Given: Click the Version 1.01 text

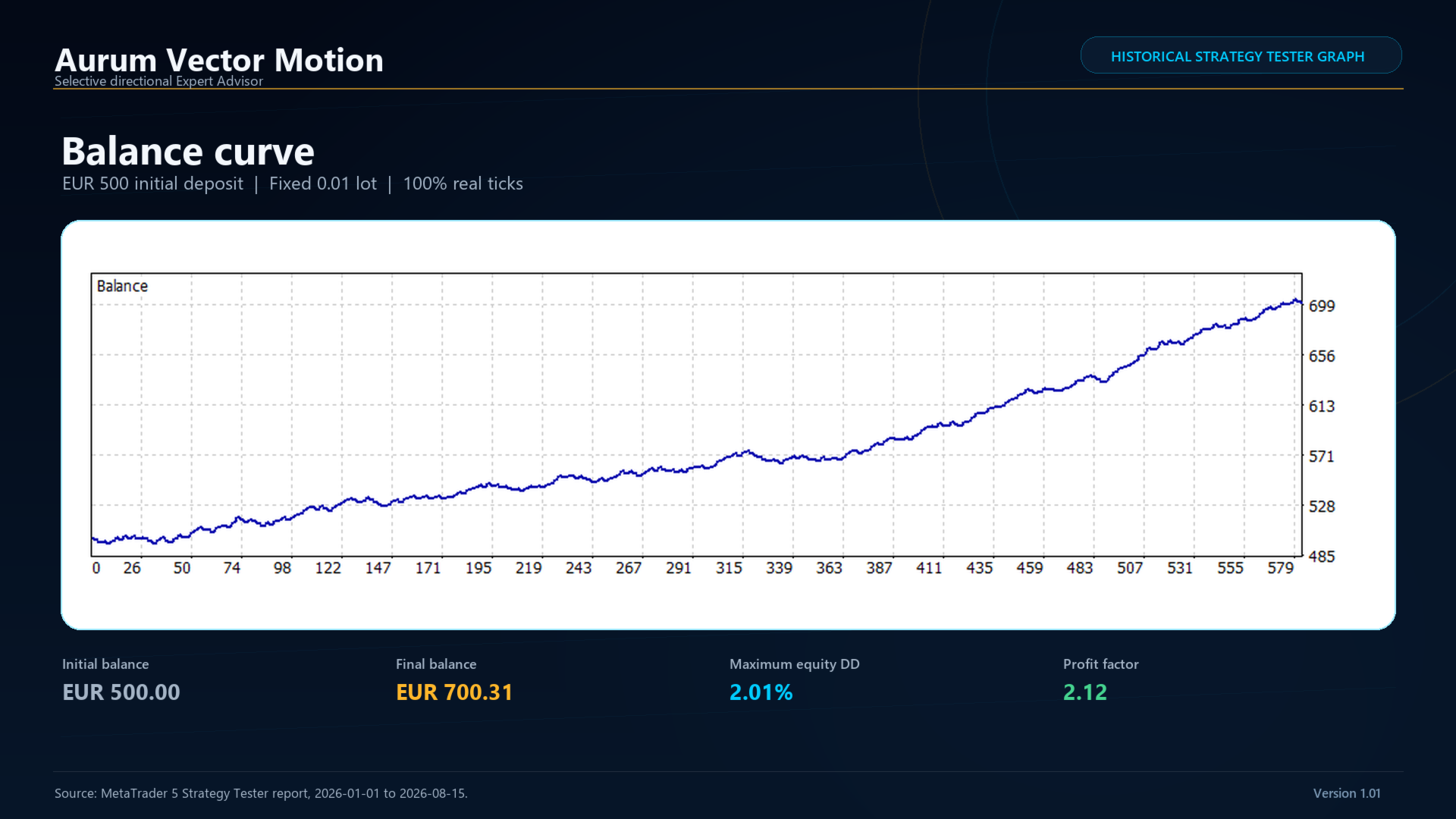Looking at the screenshot, I should [x=1347, y=793].
